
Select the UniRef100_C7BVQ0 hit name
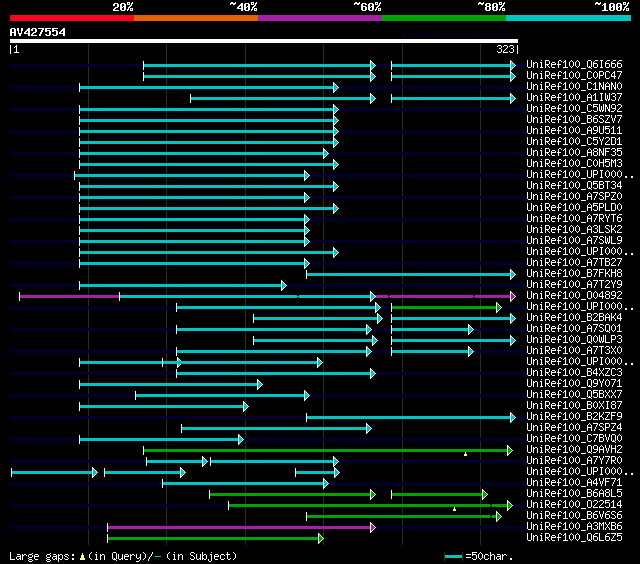(574, 439)
